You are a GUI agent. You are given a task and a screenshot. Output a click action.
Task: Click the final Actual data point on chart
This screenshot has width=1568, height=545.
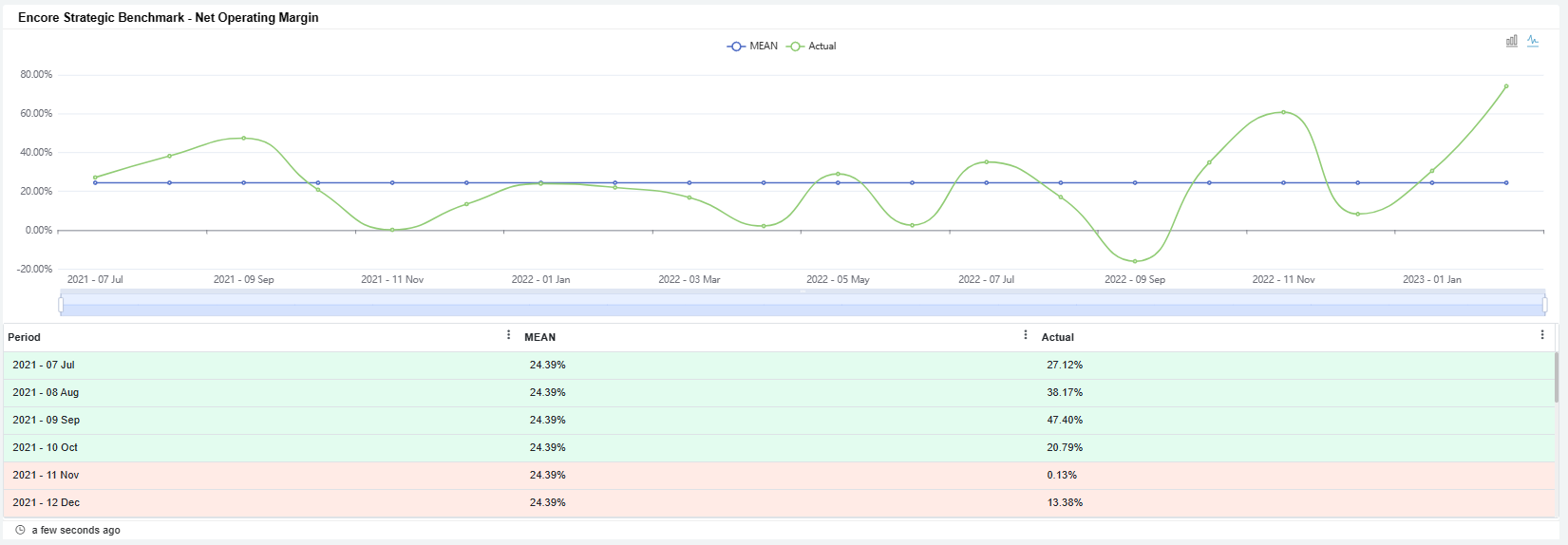[1506, 86]
